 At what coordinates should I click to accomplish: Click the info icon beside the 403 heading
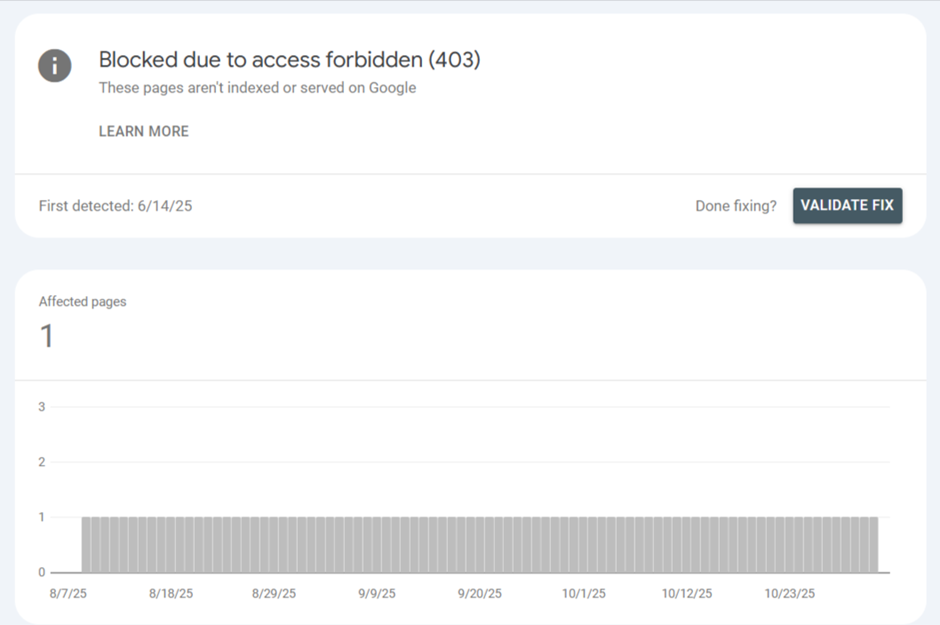point(55,66)
